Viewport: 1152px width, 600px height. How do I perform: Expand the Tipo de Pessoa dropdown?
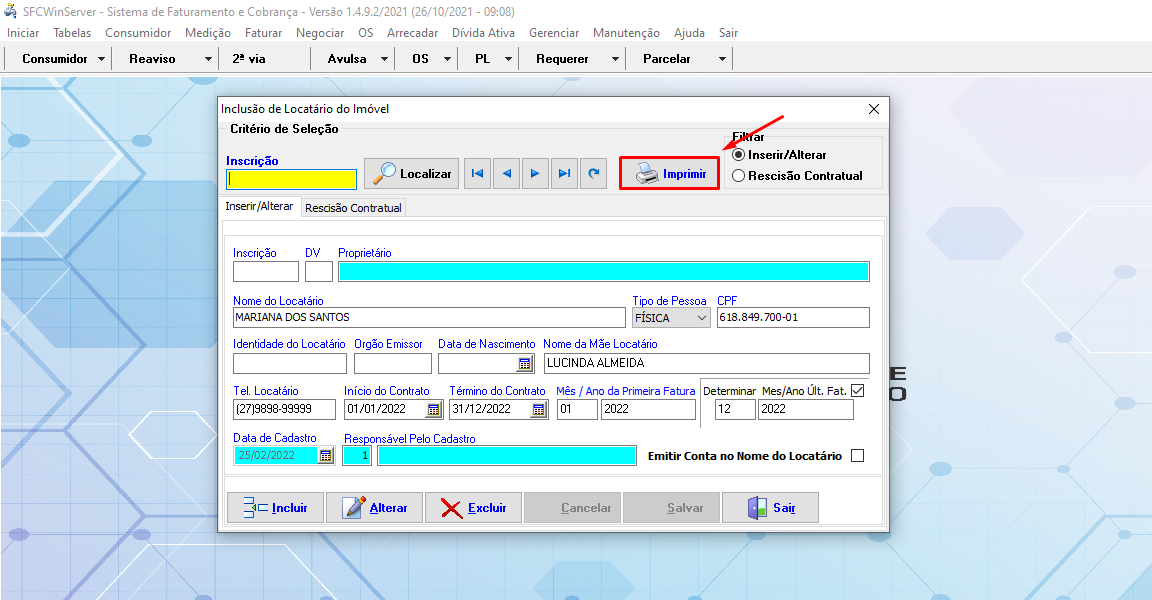[701, 318]
